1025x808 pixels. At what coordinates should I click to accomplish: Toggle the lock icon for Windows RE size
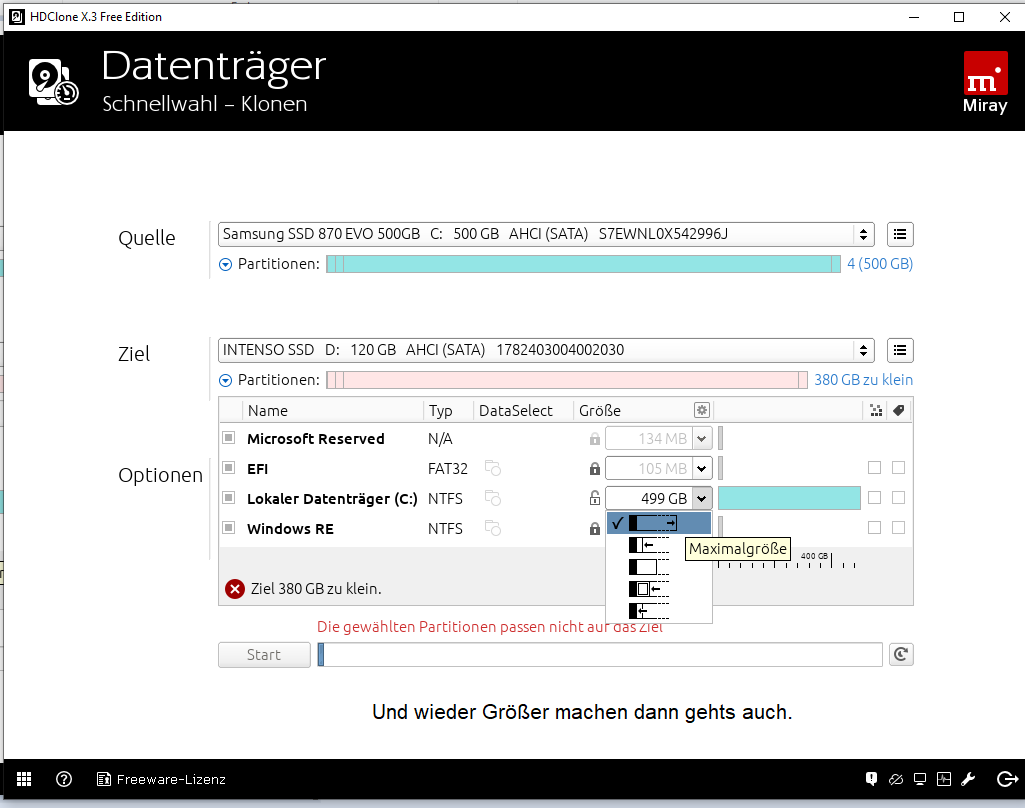click(x=595, y=528)
